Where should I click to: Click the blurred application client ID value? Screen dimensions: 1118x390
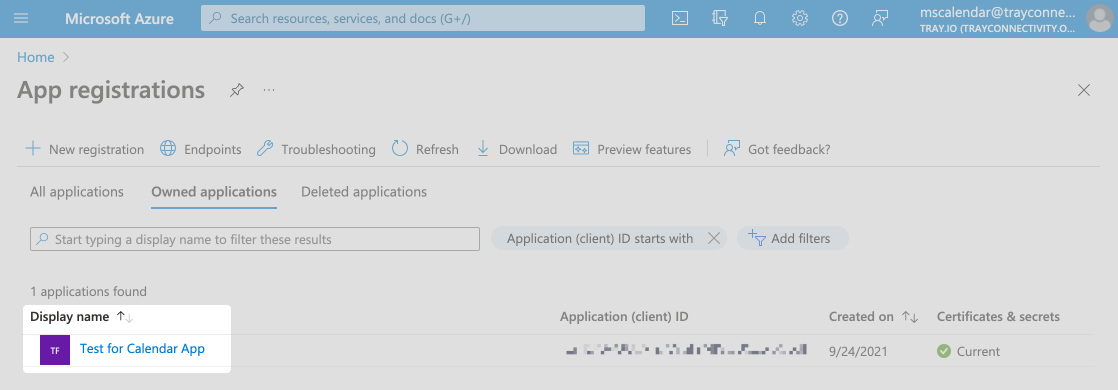(686, 350)
